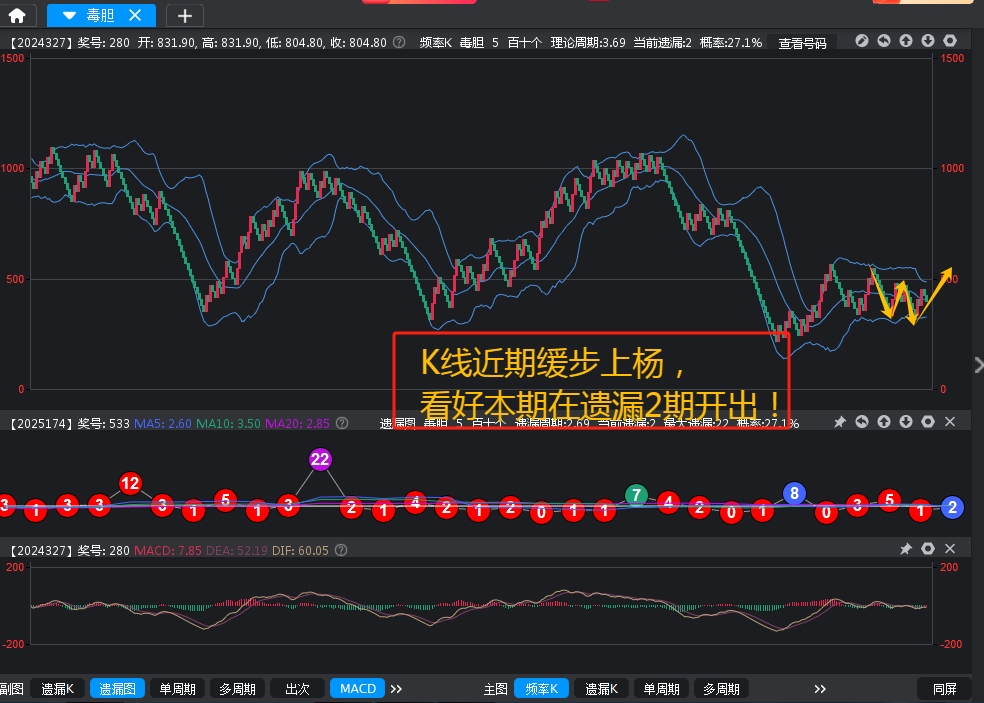Click the hexagon settings icon in main chart header
Screen dimensions: 984x703
950,41
